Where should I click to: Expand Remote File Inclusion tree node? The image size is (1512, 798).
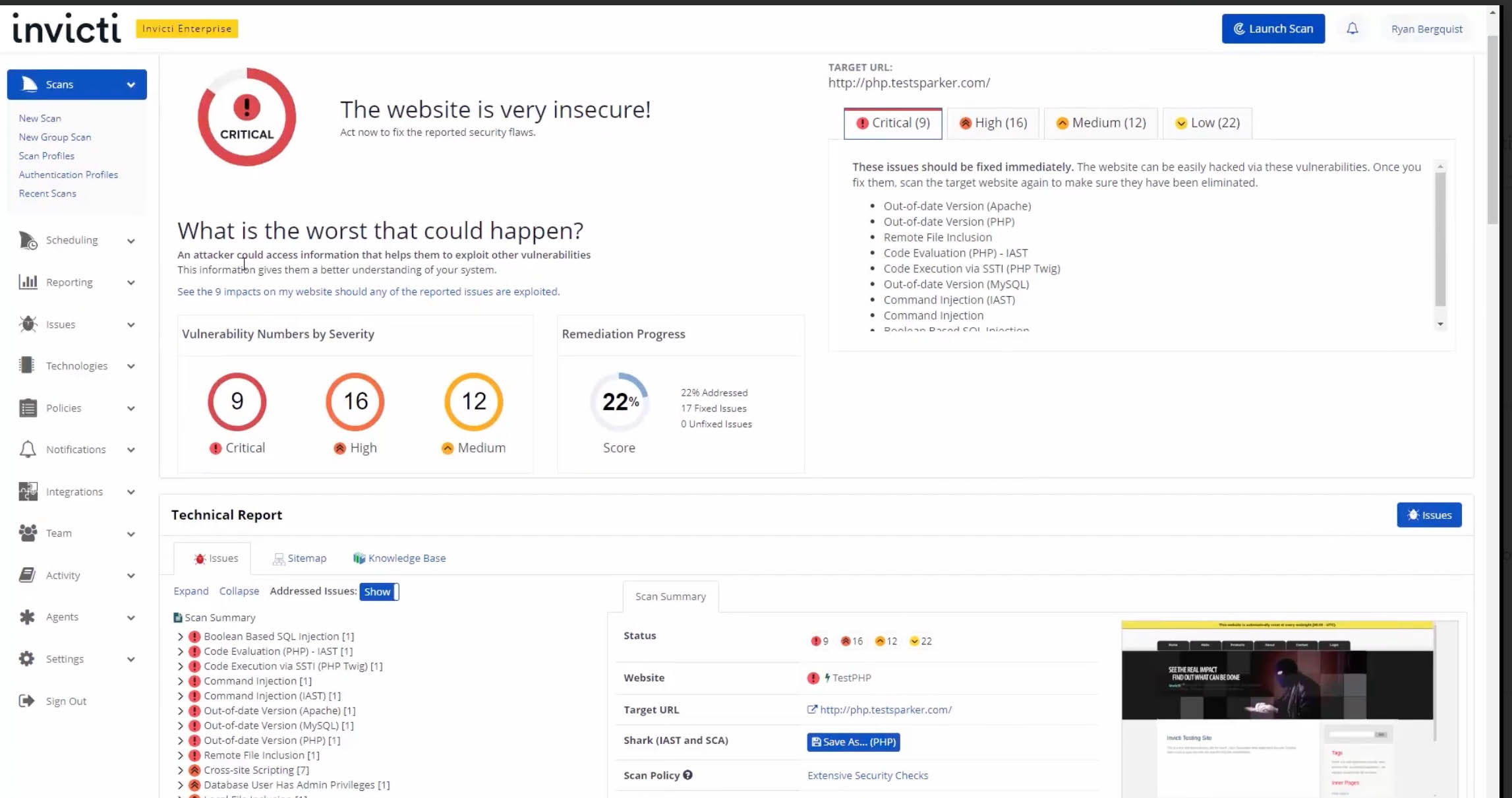(180, 755)
